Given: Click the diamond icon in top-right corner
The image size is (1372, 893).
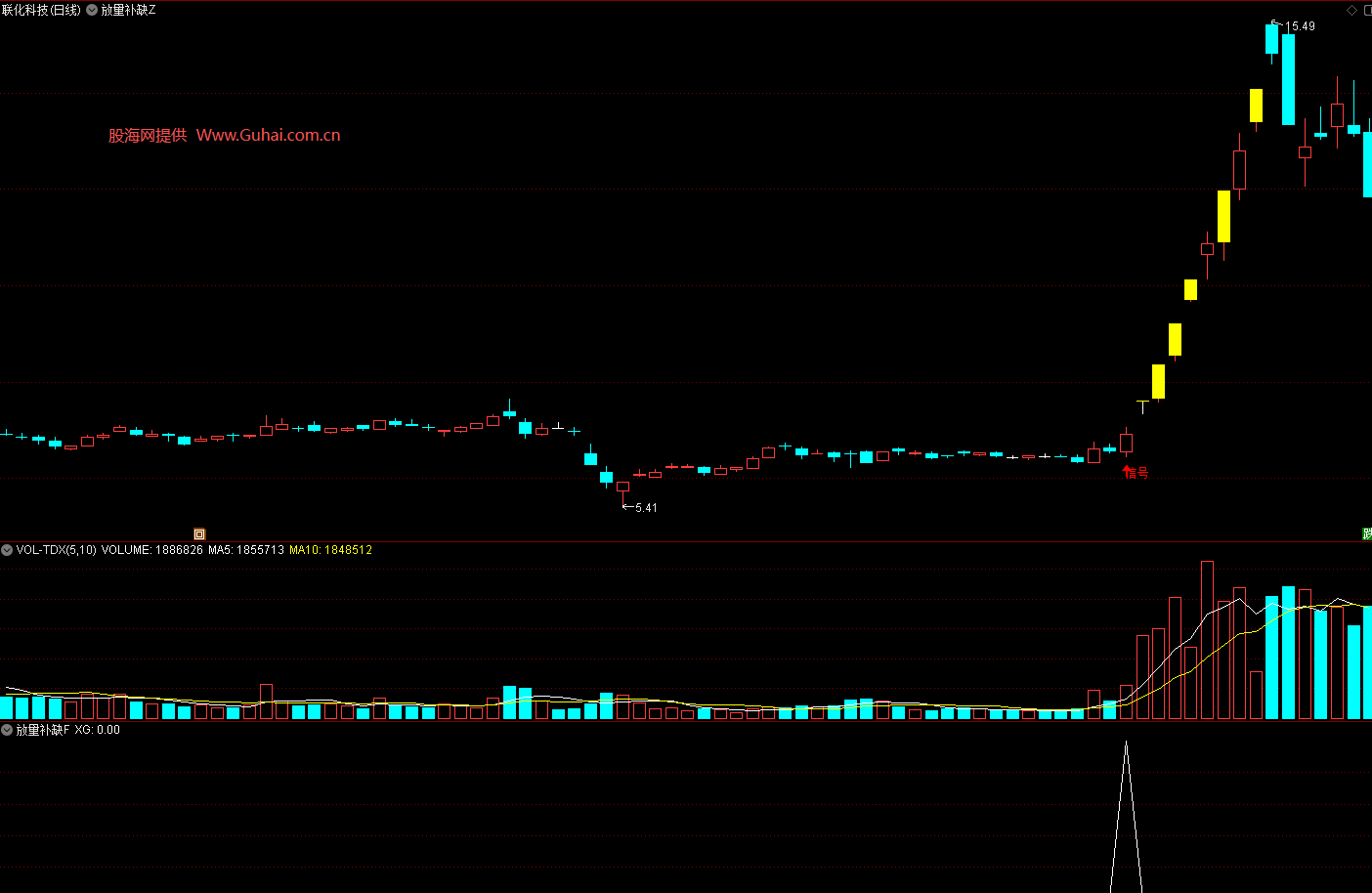Looking at the screenshot, I should tap(1352, 10).
